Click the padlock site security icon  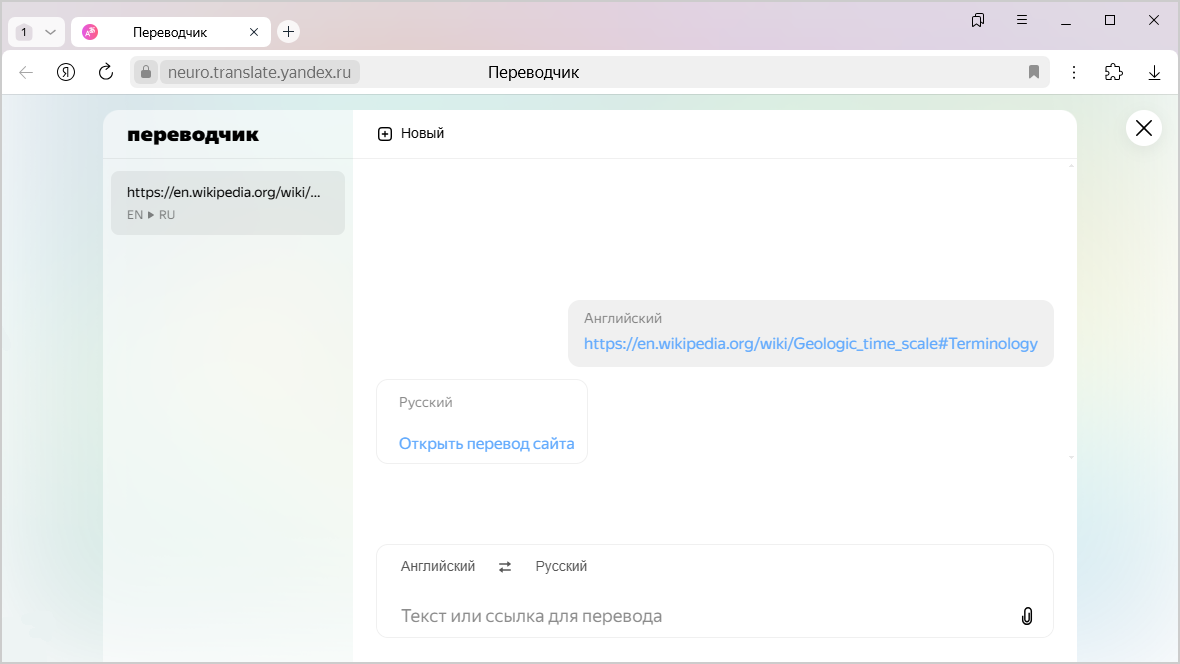pyautogui.click(x=146, y=72)
